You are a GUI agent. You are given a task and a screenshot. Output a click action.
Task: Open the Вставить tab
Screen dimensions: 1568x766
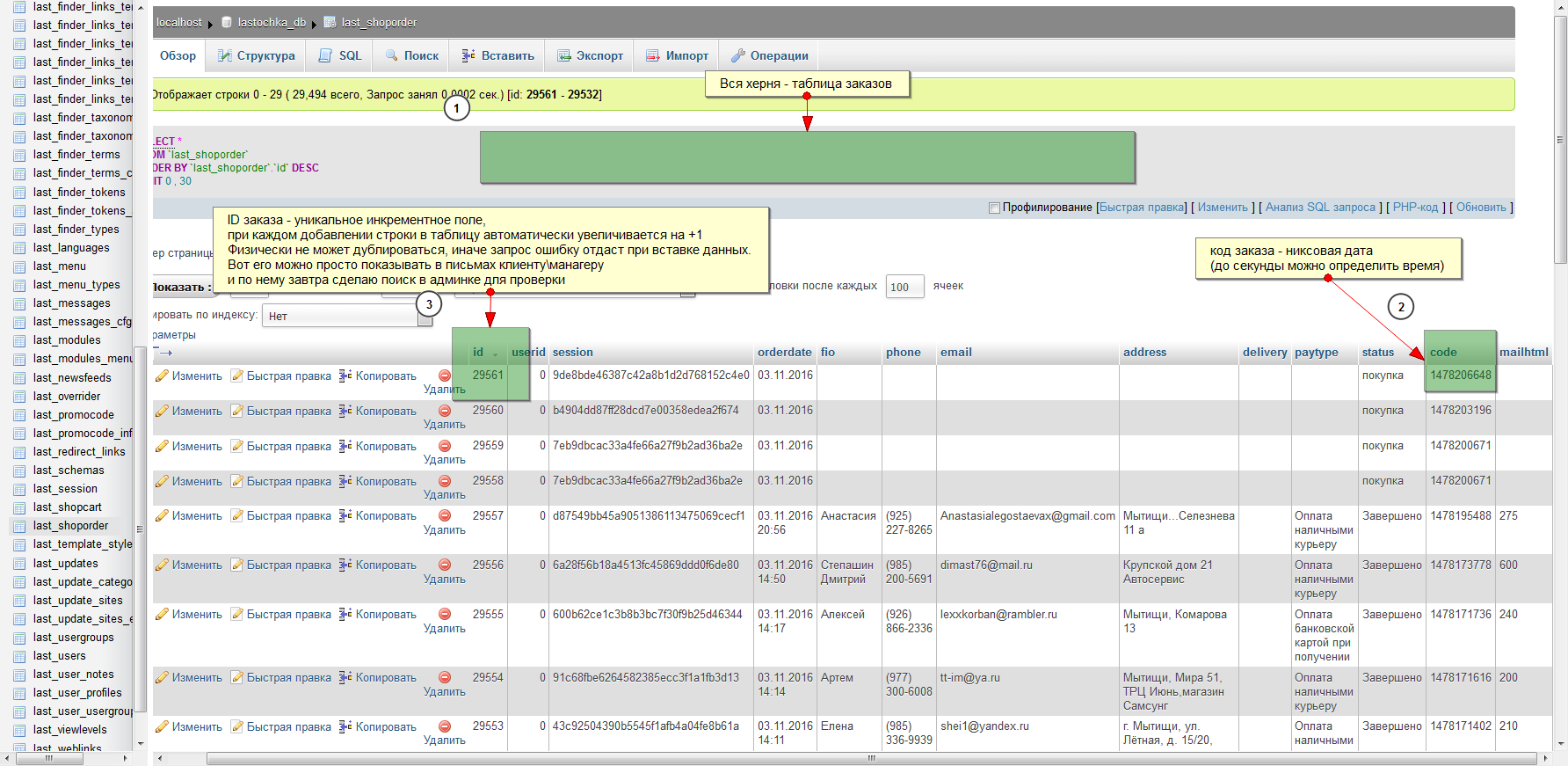(x=497, y=55)
